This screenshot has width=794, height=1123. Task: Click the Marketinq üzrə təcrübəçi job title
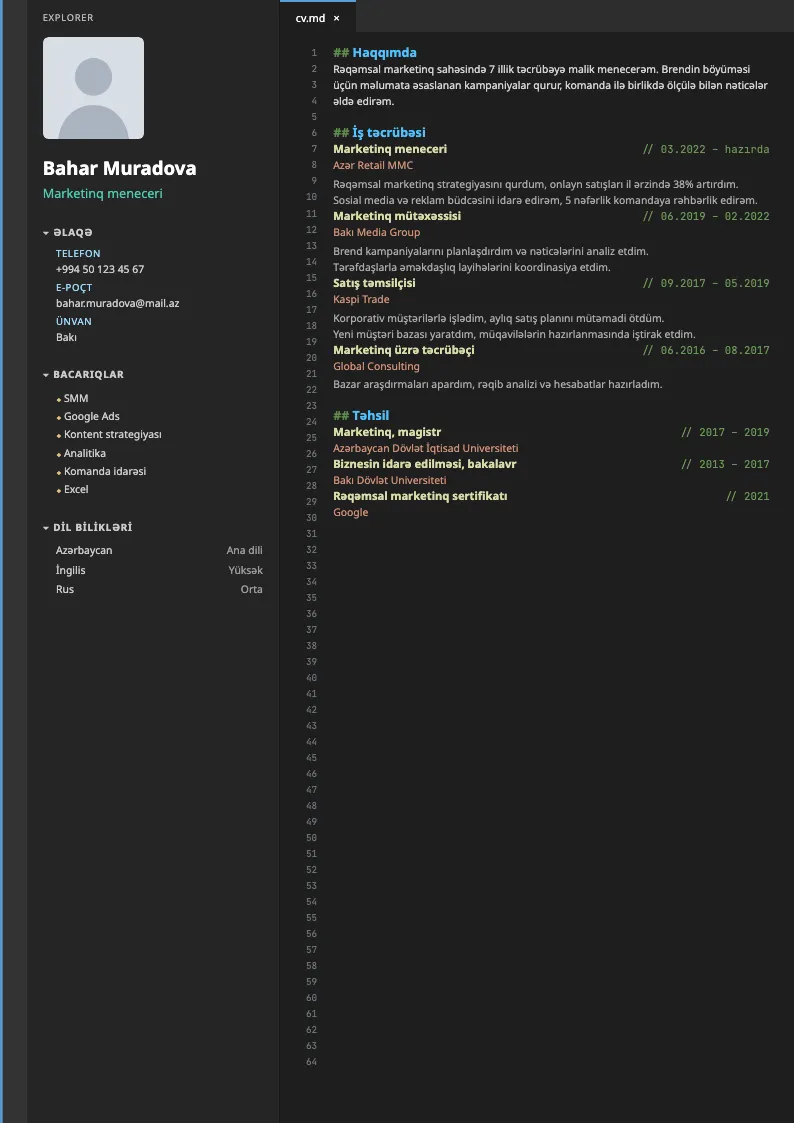point(404,350)
